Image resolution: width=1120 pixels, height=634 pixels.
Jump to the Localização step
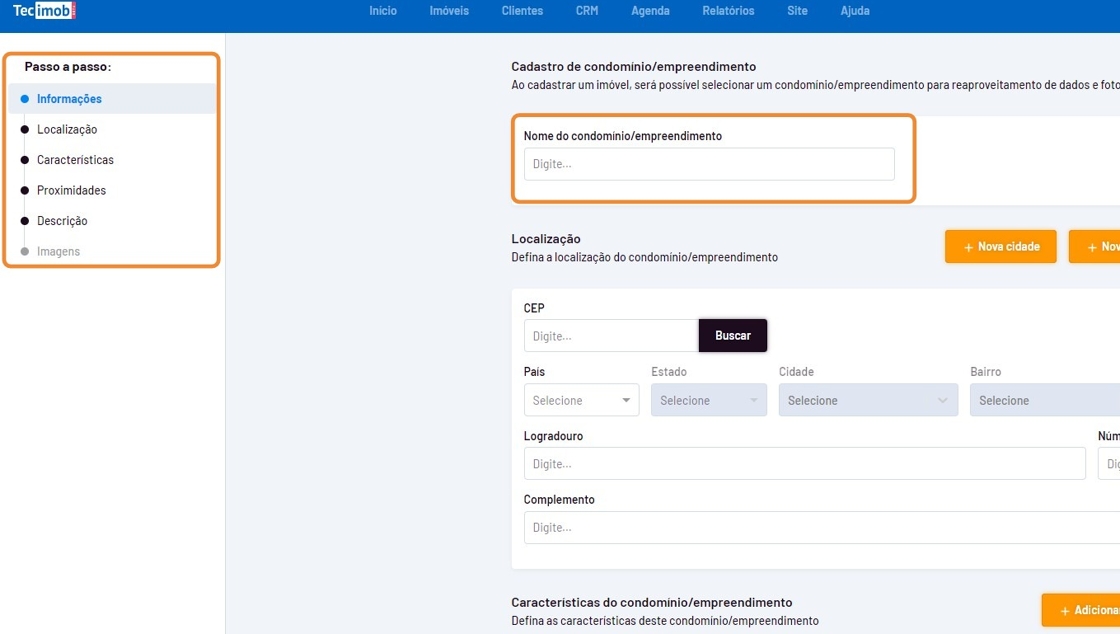point(67,130)
